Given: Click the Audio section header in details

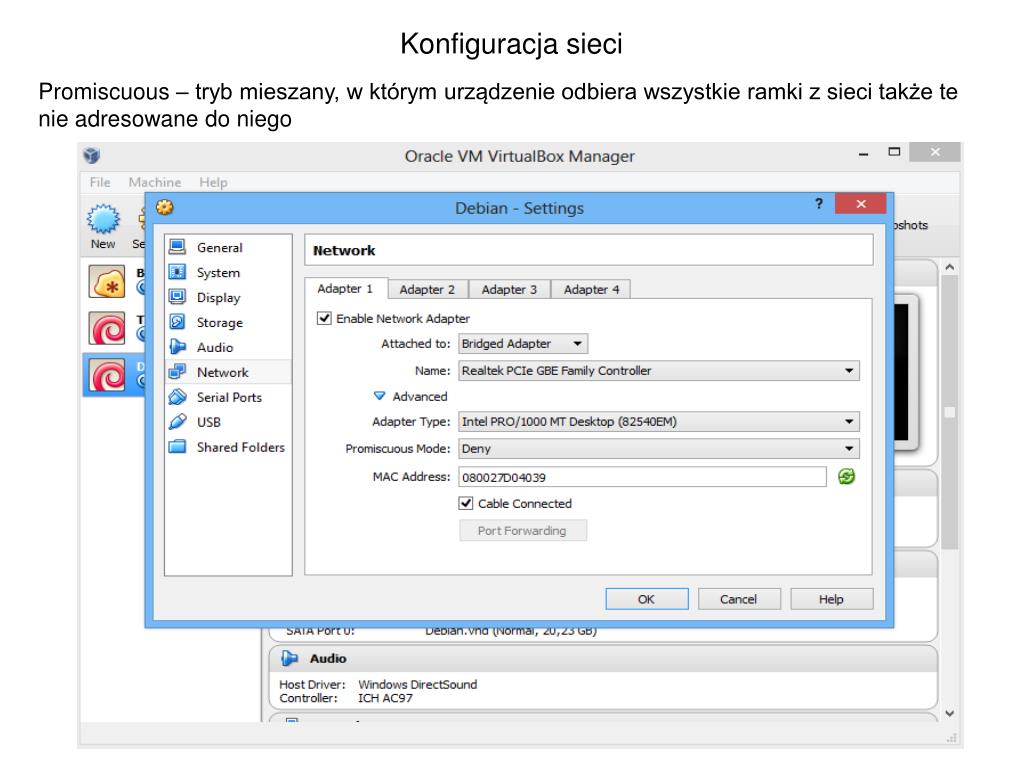Looking at the screenshot, I should pos(603,658).
